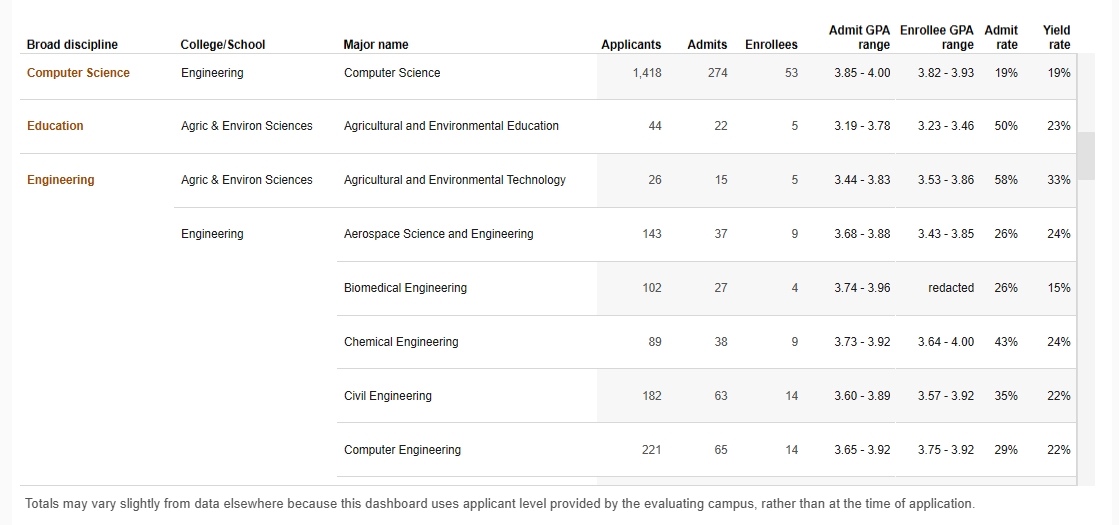Click the Yield rate column header
This screenshot has height=525, width=1119.
pos(1057,38)
